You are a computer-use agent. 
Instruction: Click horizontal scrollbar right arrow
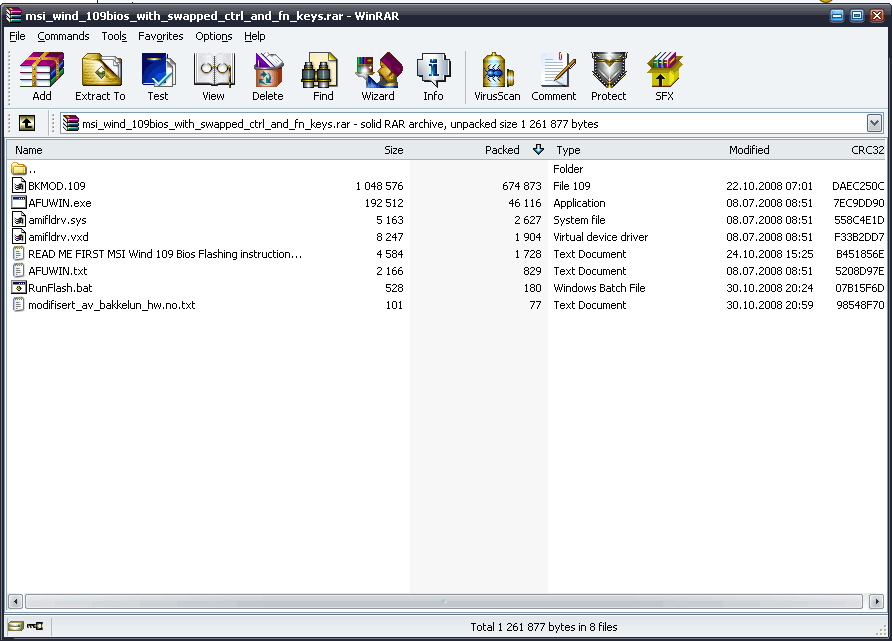tap(876, 601)
